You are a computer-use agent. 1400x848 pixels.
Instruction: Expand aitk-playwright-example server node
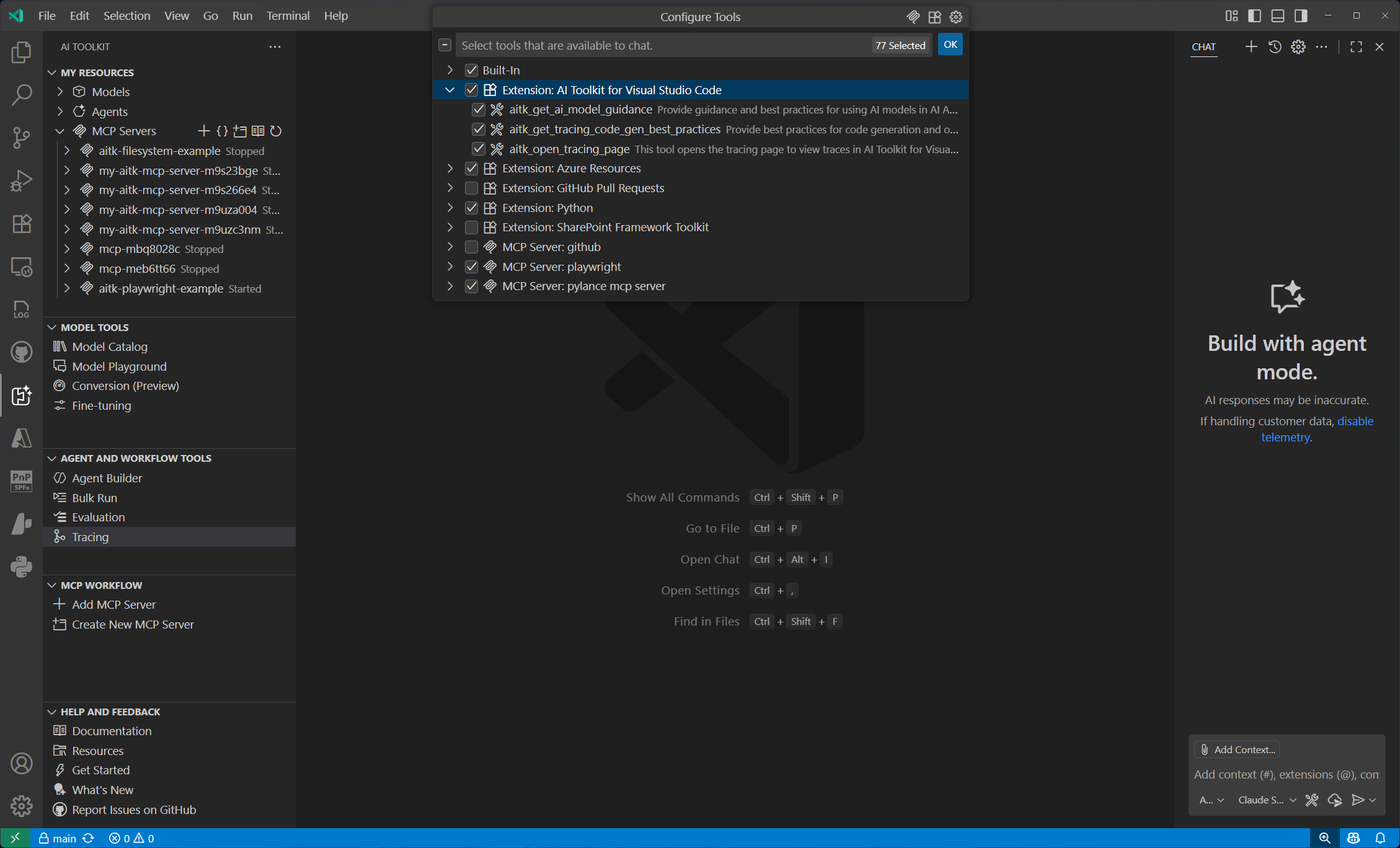[x=67, y=288]
